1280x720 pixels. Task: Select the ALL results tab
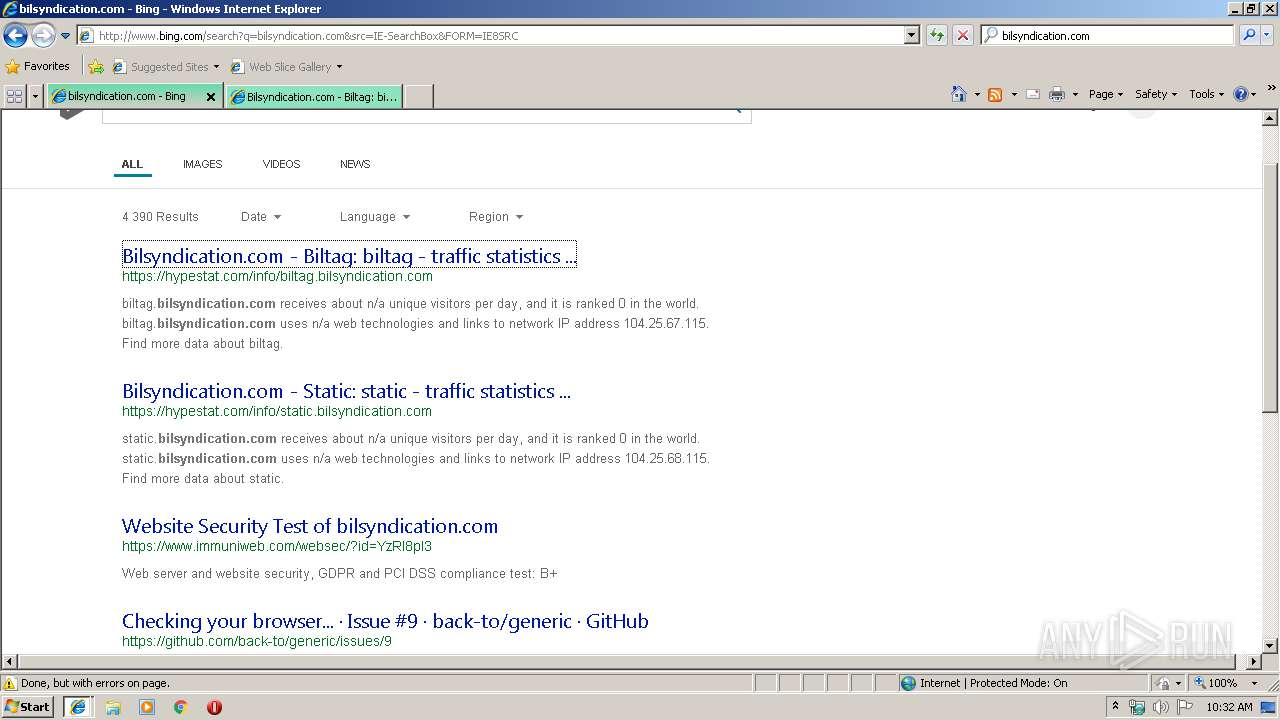pos(132,164)
